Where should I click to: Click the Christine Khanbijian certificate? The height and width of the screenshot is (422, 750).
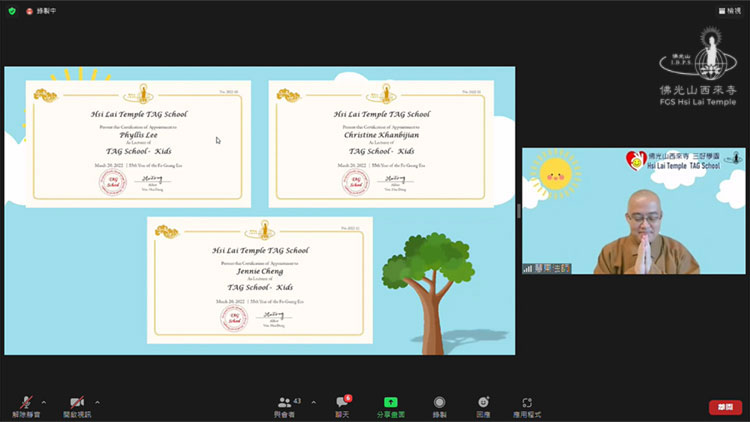click(381, 144)
